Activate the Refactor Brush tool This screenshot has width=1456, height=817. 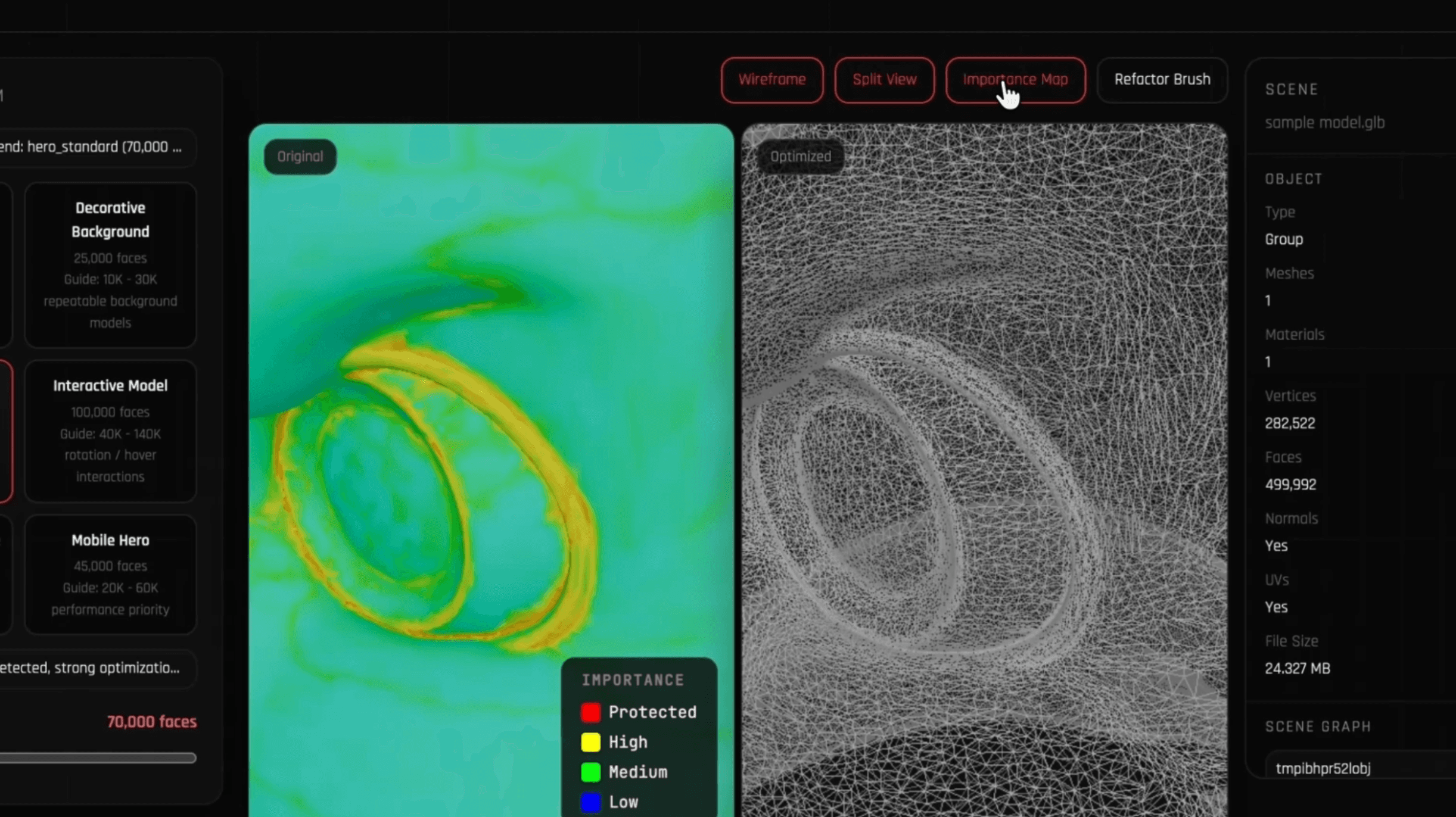(x=1162, y=80)
